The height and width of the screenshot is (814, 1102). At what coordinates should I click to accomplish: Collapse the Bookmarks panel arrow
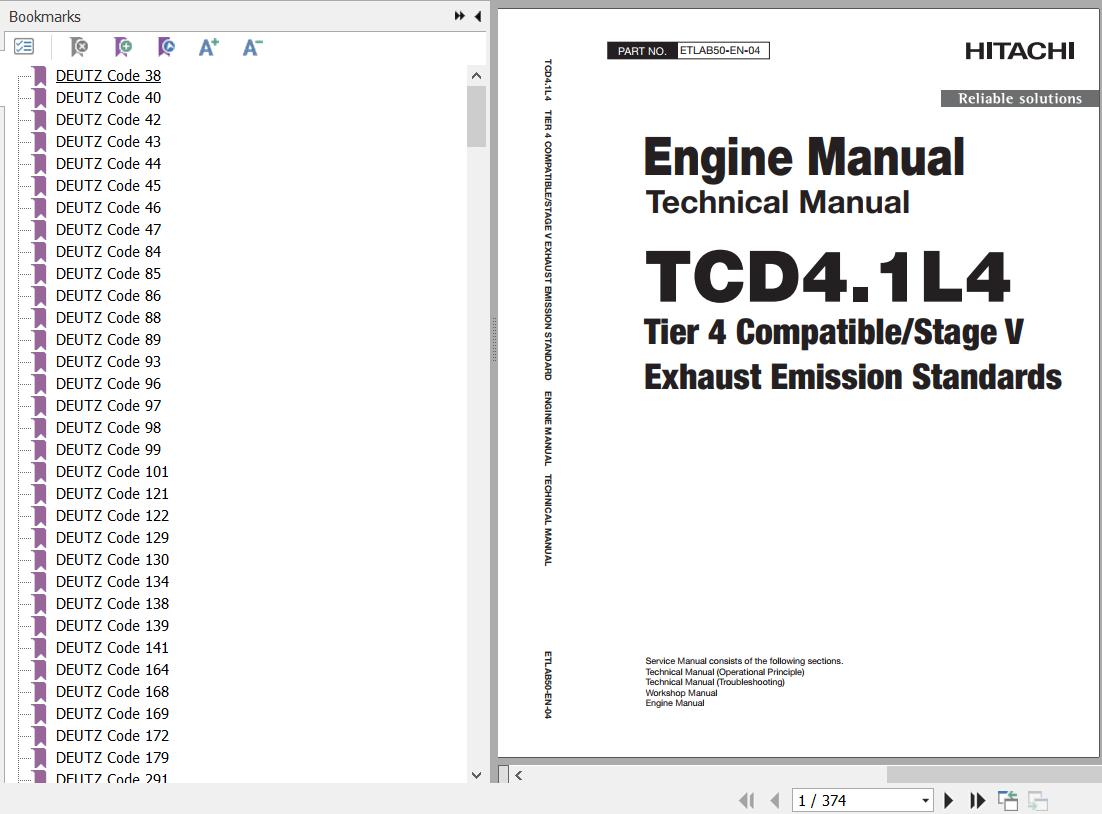[478, 16]
